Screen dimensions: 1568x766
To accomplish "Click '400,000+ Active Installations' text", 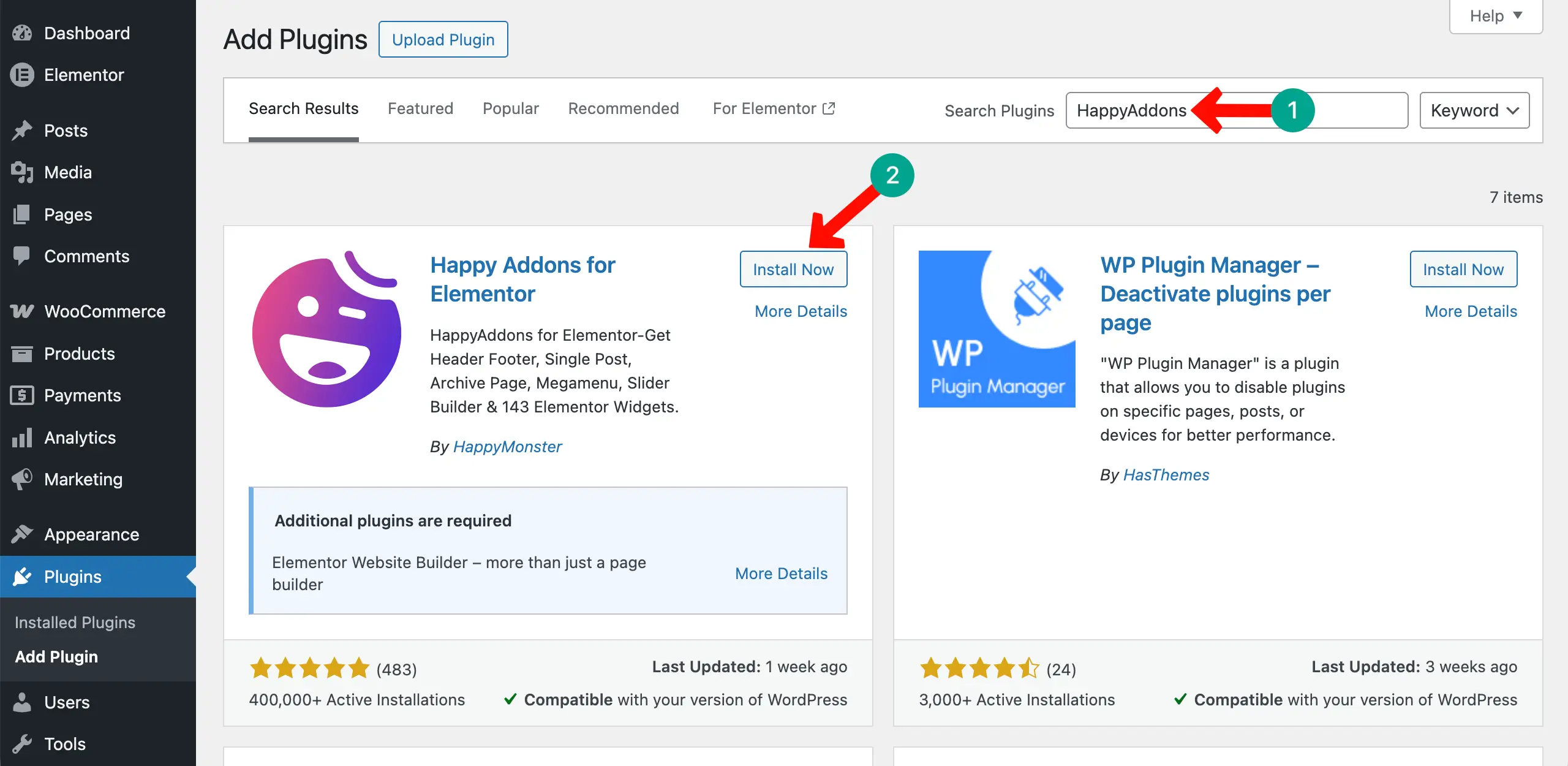I will (356, 700).
